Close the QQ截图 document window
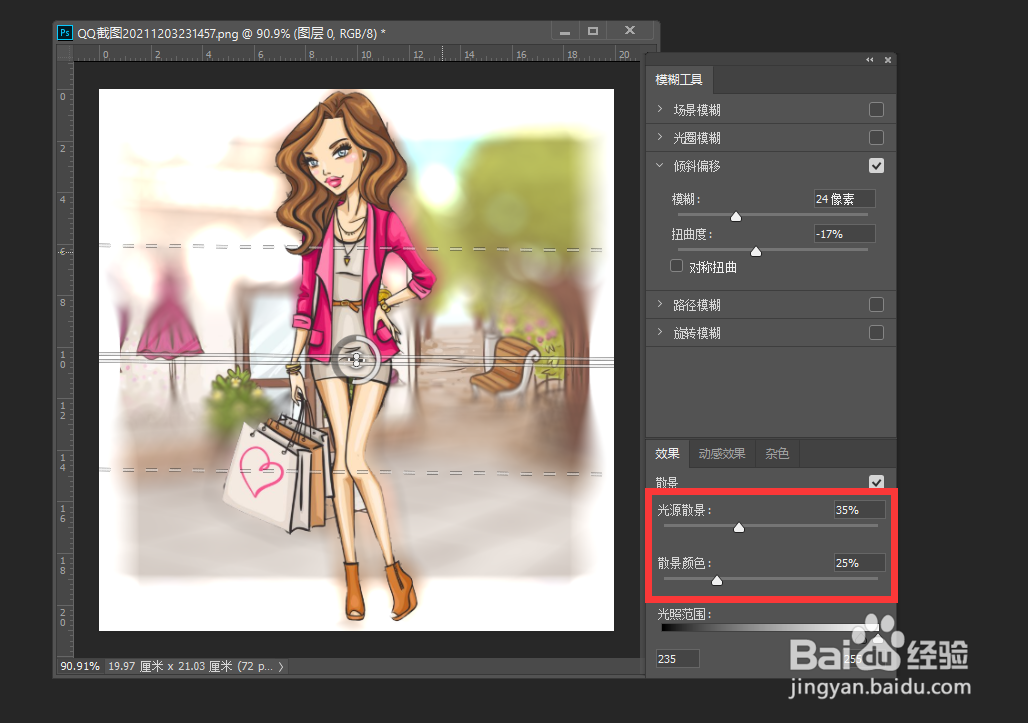The image size is (1028, 723). click(x=630, y=30)
